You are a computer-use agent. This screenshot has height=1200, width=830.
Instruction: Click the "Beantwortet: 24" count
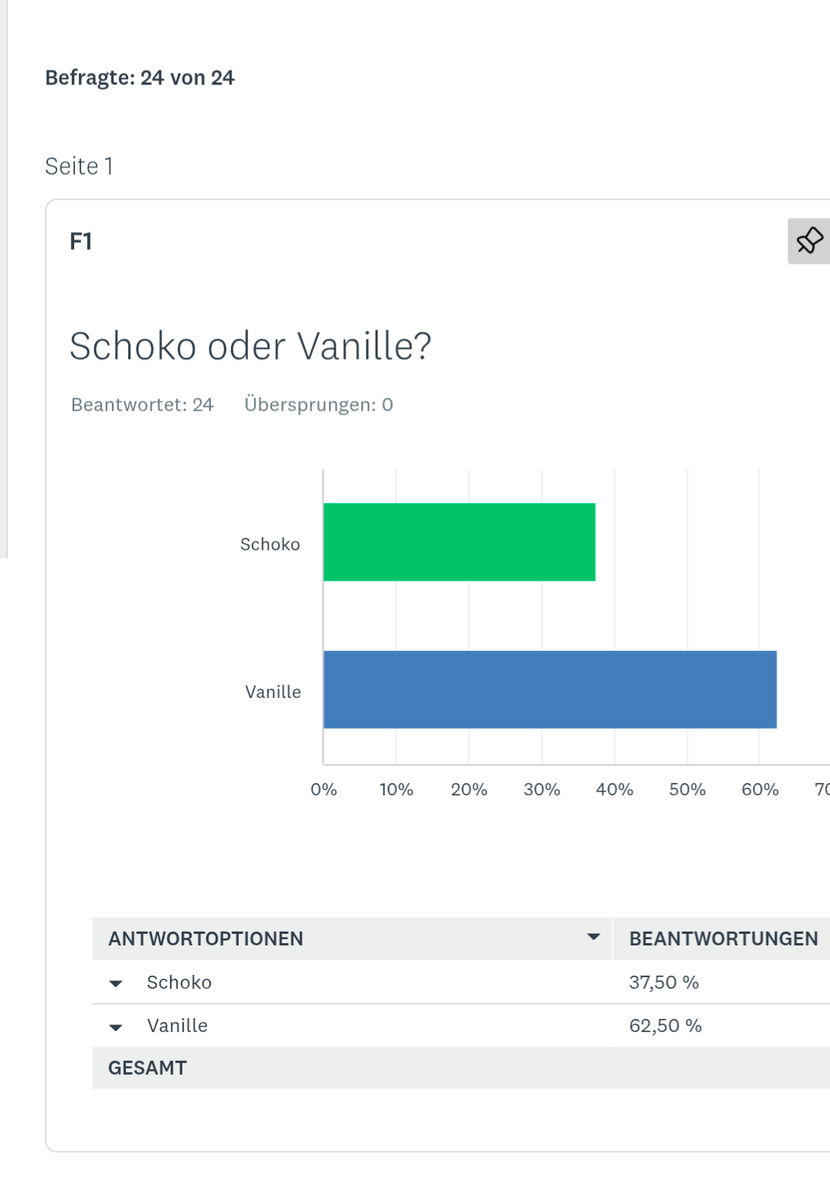(x=142, y=405)
